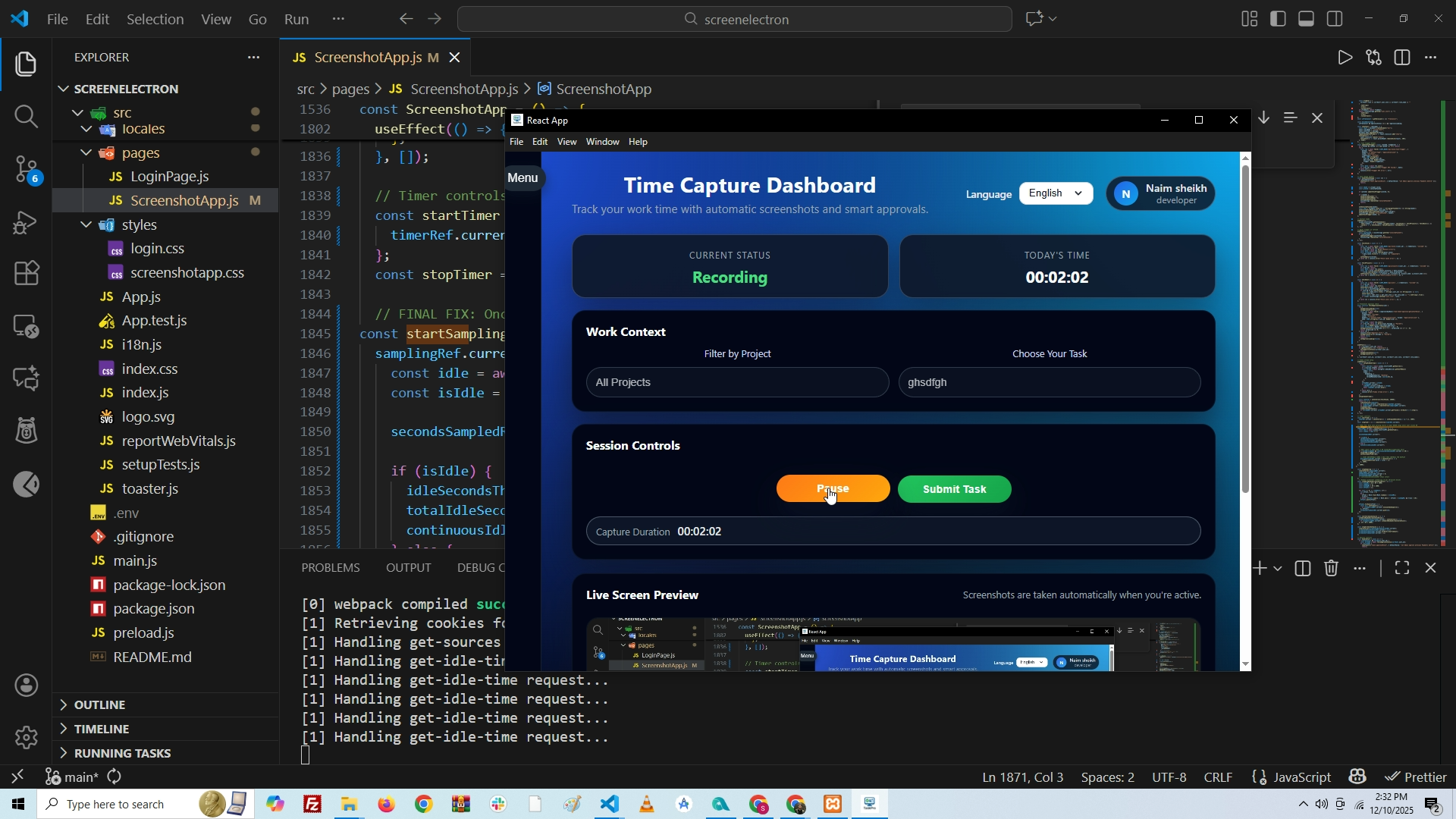Expand the OUTLINE section

coord(99,704)
